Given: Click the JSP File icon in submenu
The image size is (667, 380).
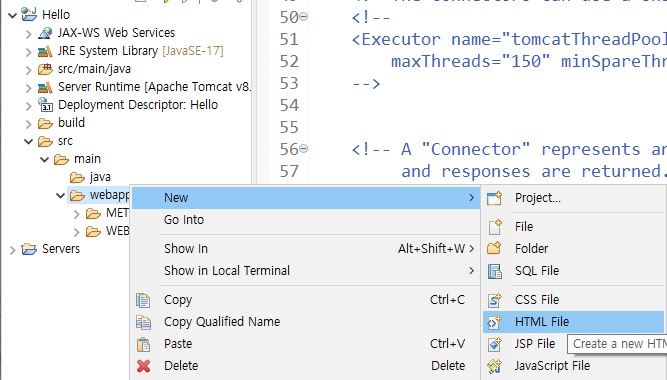Looking at the screenshot, I should 495,344.
